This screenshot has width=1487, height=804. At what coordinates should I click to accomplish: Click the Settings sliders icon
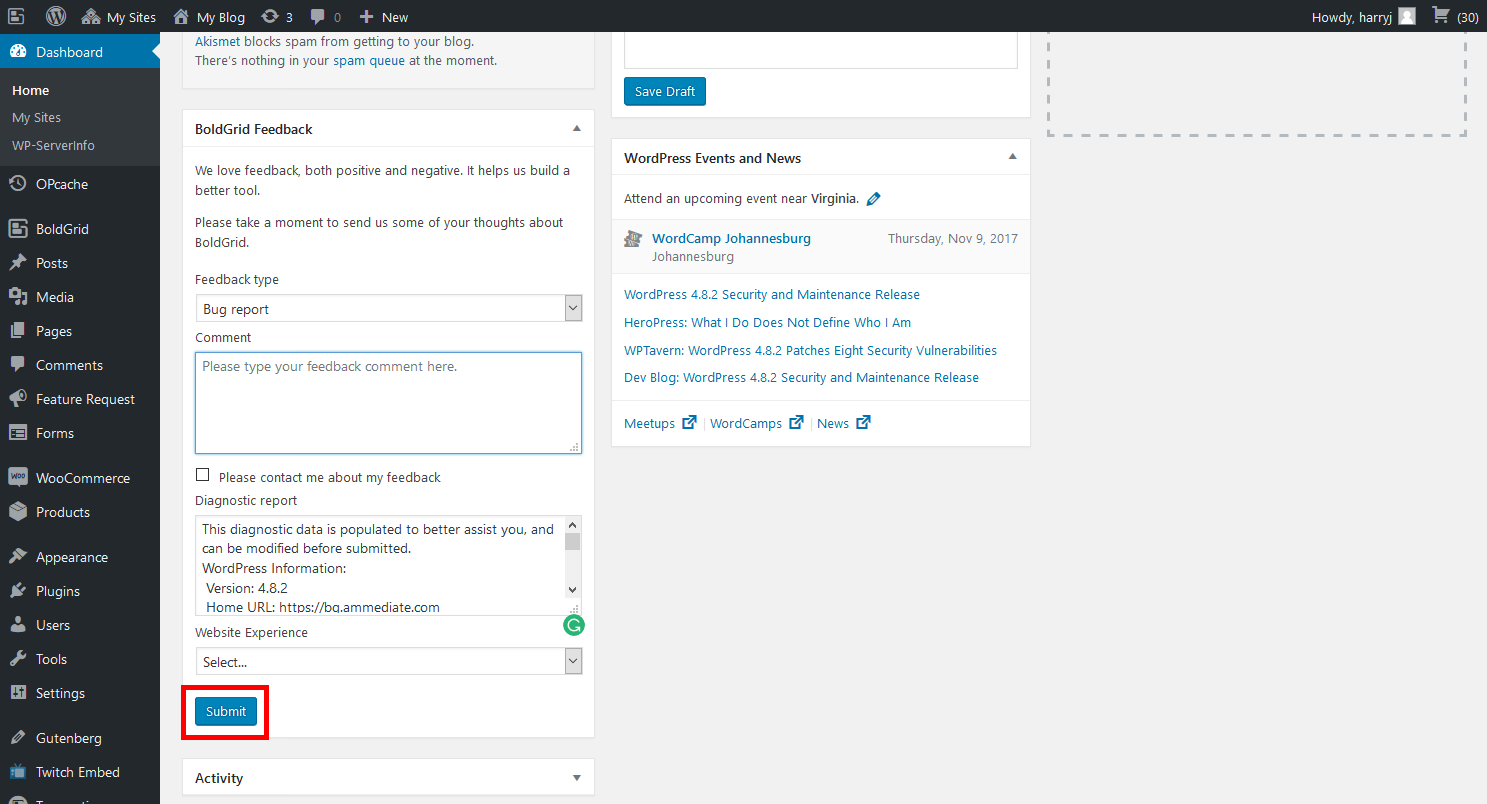18,693
